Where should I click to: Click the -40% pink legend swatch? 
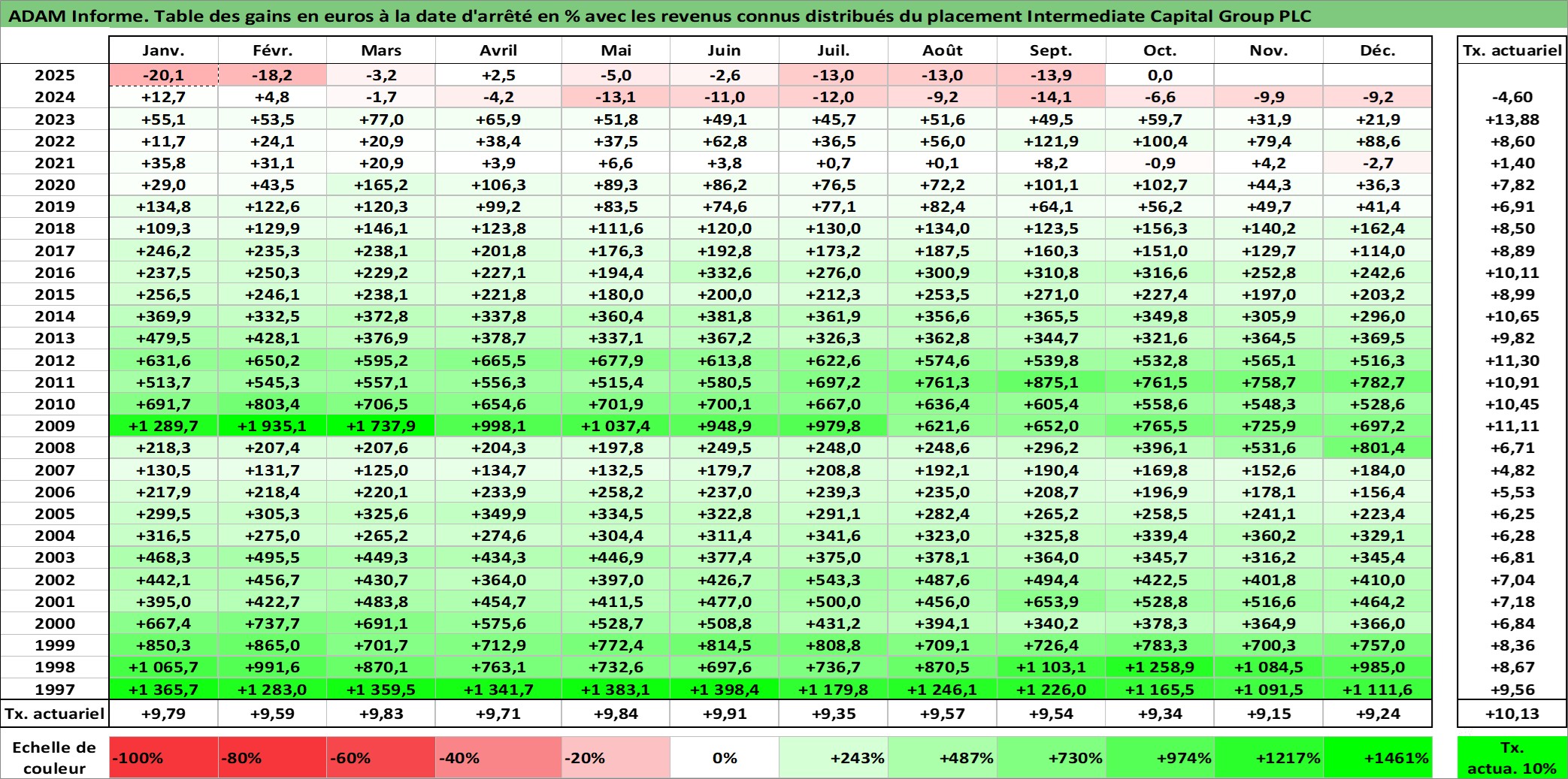point(498,757)
